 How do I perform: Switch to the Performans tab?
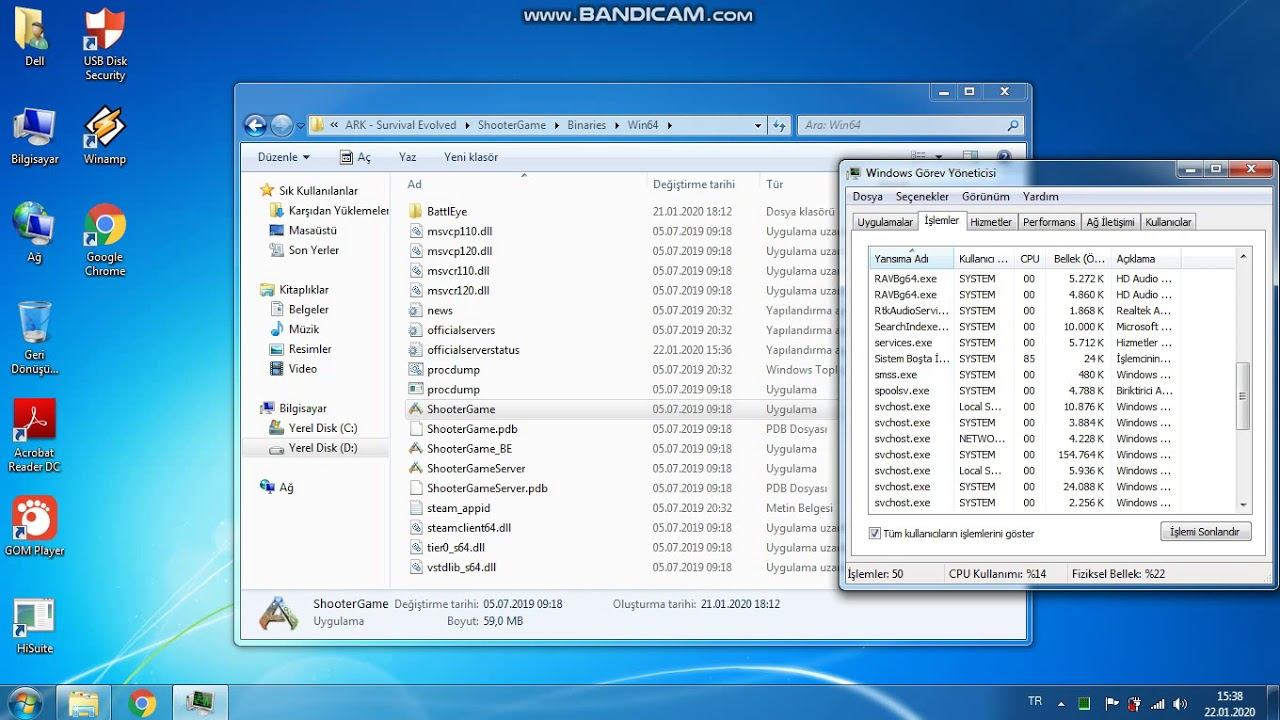coord(1049,222)
